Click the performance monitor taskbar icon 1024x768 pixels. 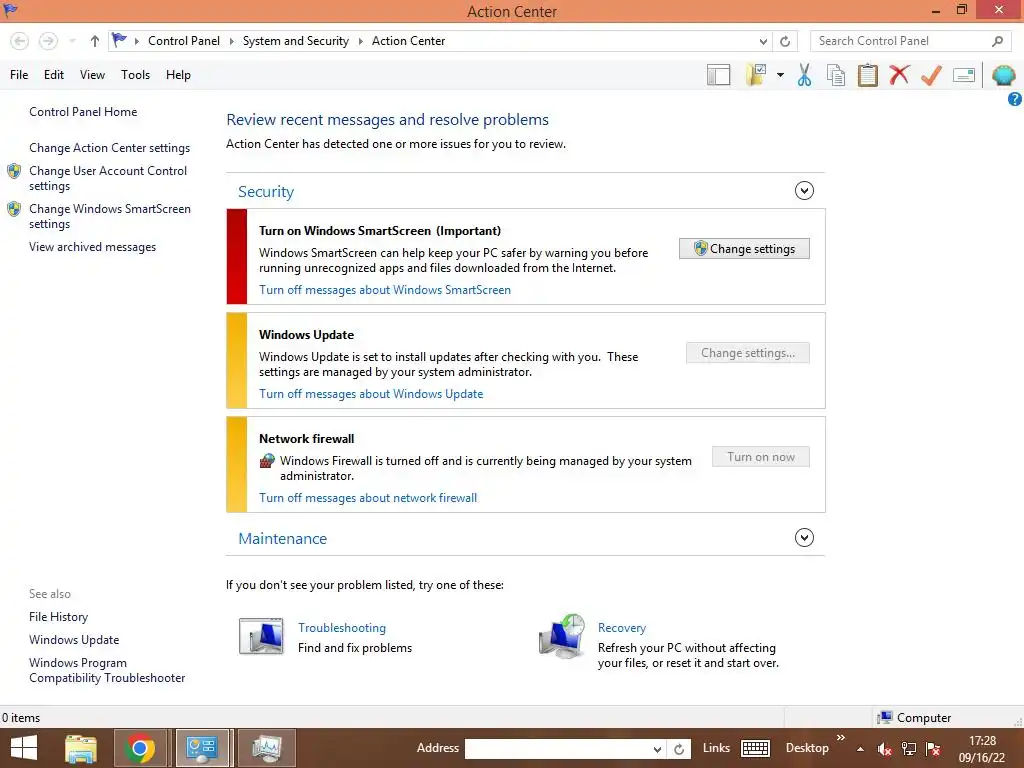tap(267, 748)
